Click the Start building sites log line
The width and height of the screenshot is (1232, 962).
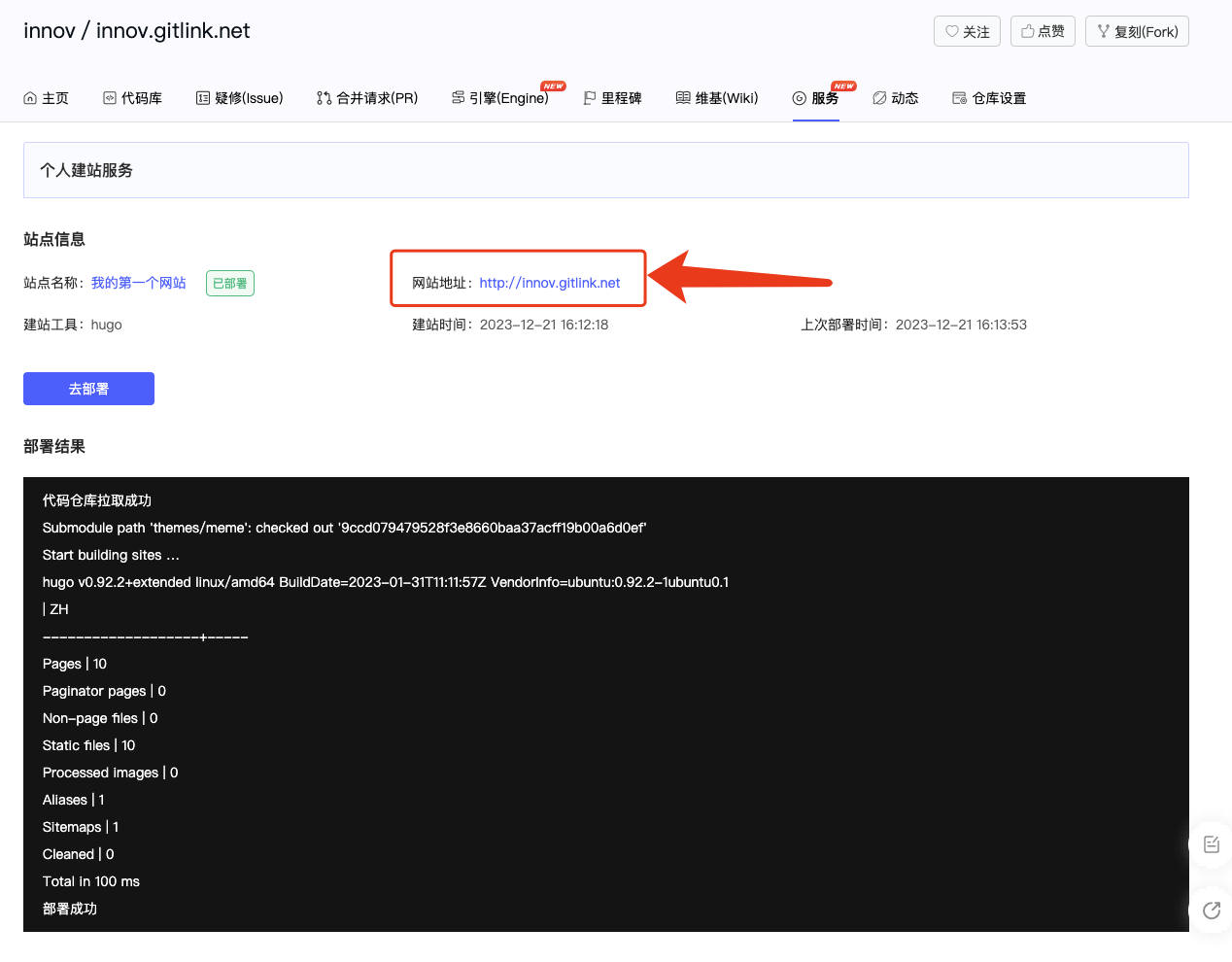coord(111,555)
